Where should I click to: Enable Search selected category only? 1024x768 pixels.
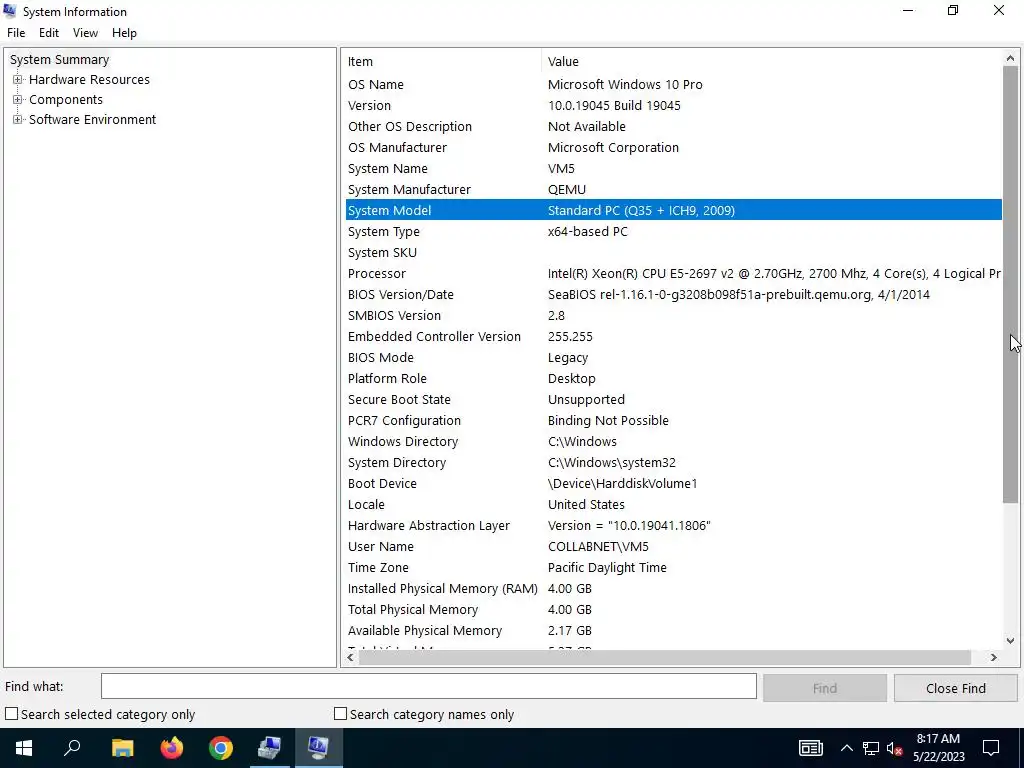click(12, 714)
